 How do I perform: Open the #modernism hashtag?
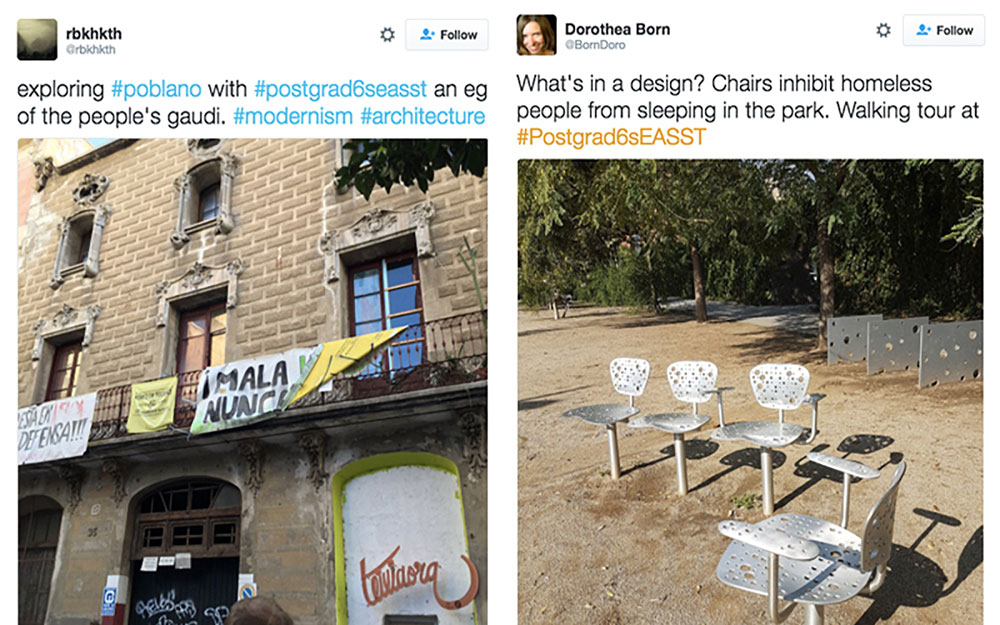293,116
